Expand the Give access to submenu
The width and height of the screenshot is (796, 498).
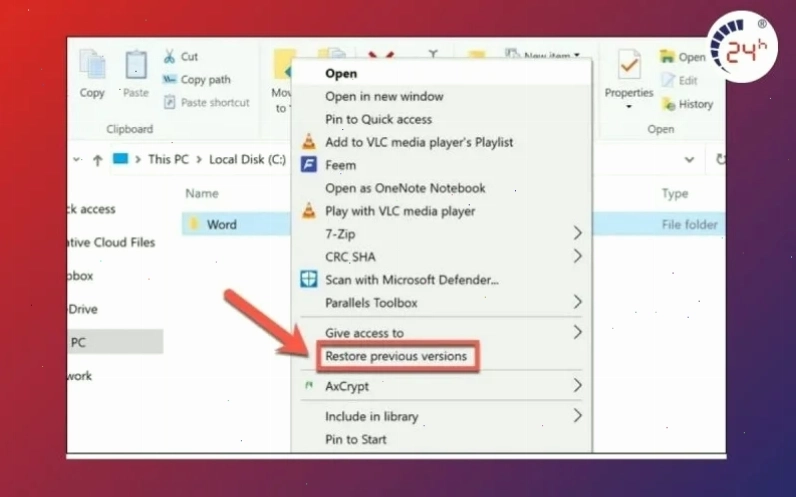click(x=441, y=333)
